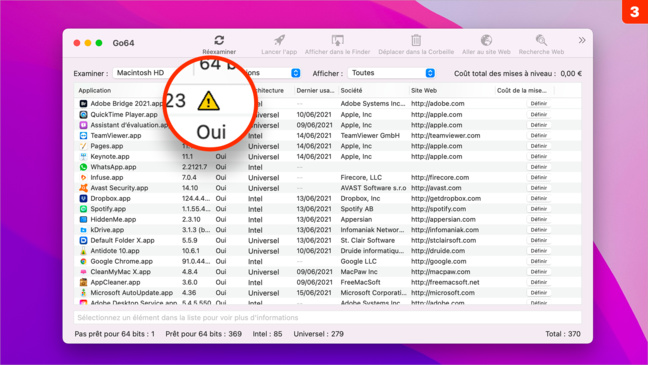Click Définir button for WhatsApp row
648x365 pixels.
(538, 167)
